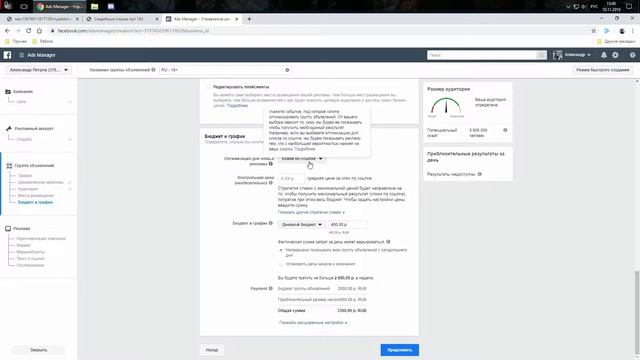Image resolution: width=640 pixels, height=360 pixels.
Task: Click Режим быстрого создания button
Action: pos(602,70)
